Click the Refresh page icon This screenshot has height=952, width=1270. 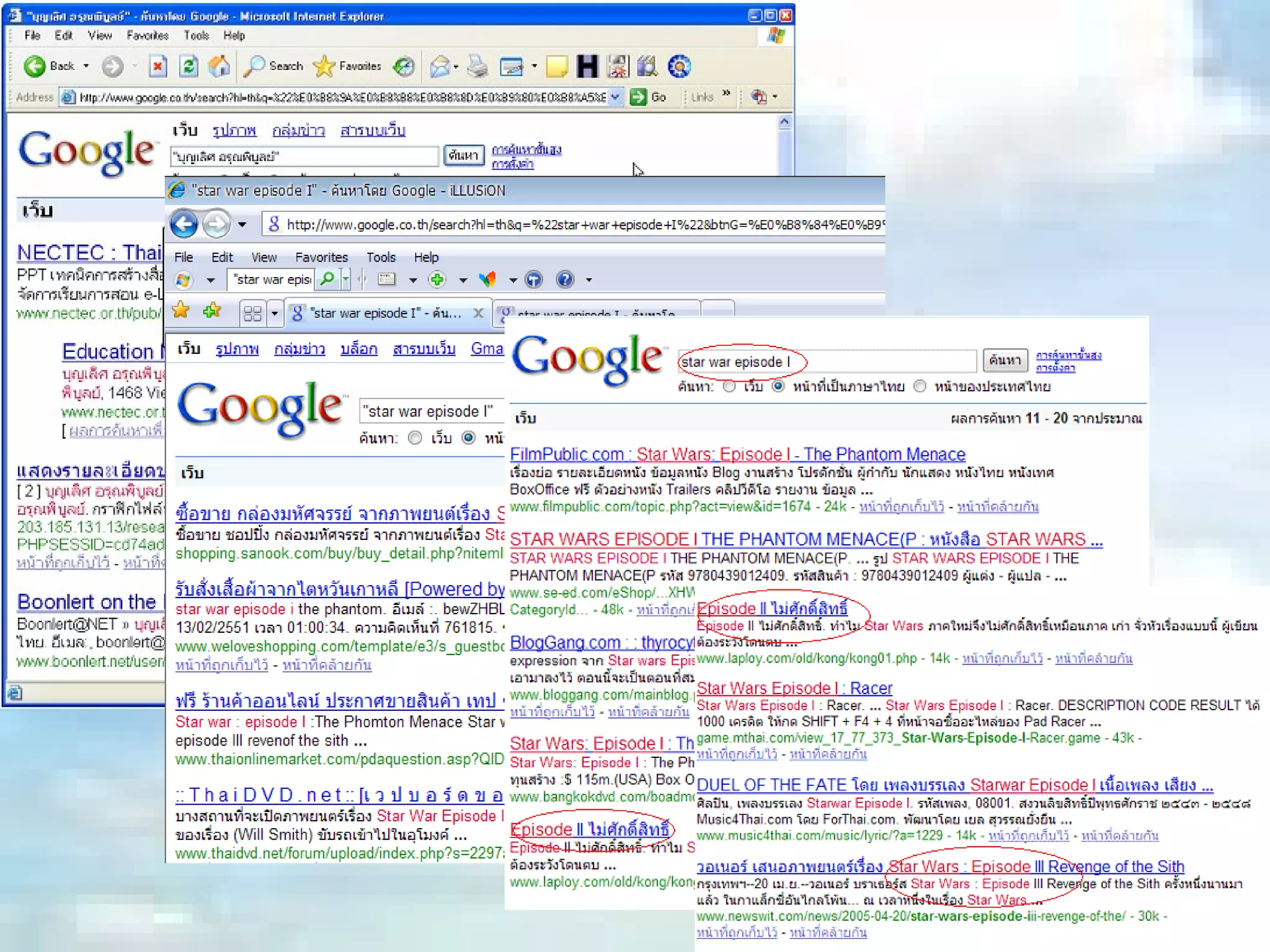pos(189,66)
